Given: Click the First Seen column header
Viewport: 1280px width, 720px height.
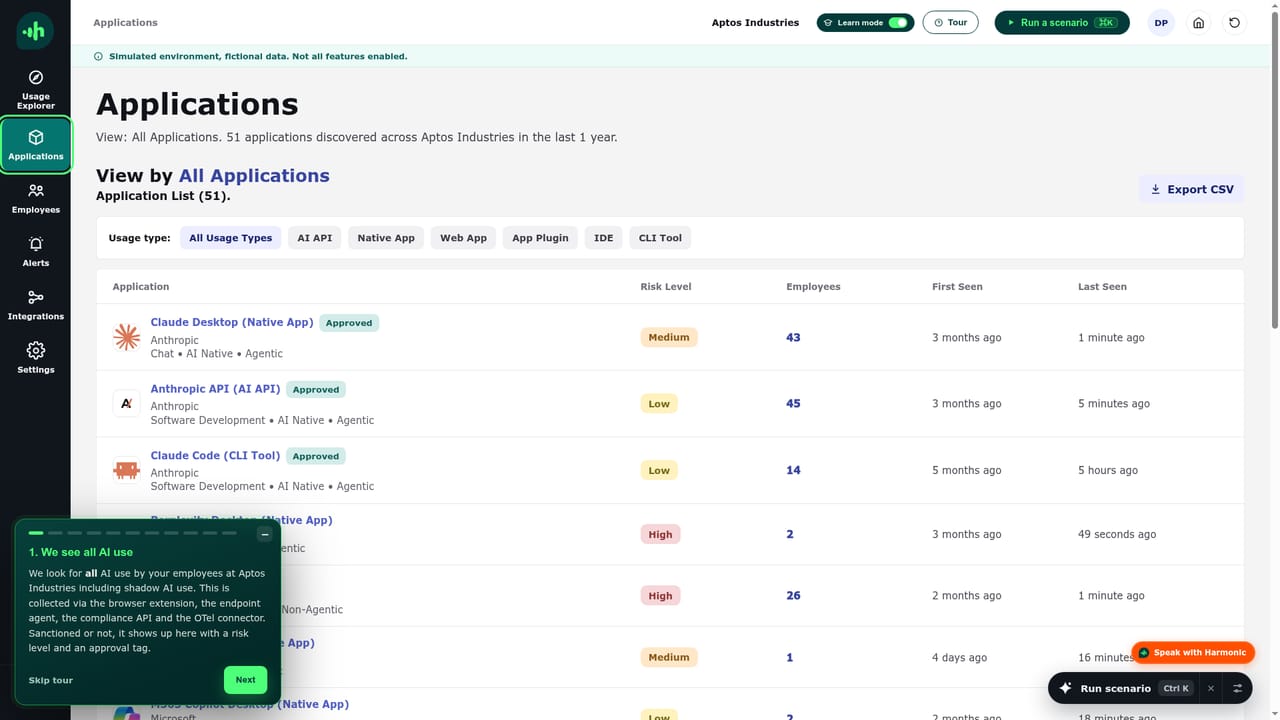Looking at the screenshot, I should pos(957,287).
